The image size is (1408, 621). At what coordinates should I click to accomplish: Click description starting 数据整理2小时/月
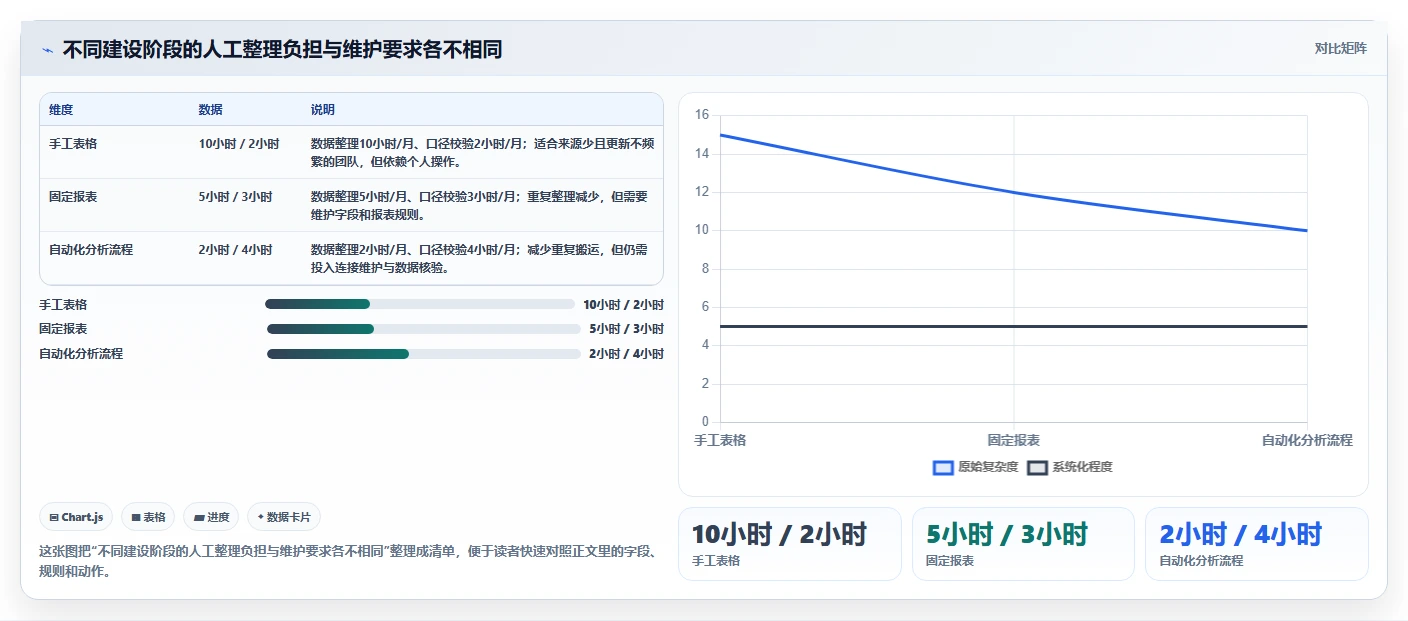[x=480, y=259]
